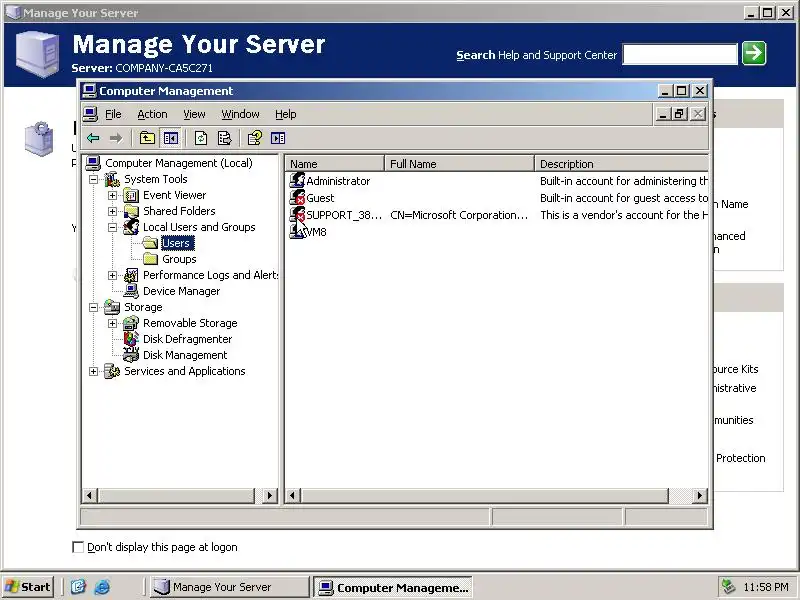The image size is (800, 600).
Task: Click right arrow of user list scrollbar
Action: [x=700, y=495]
